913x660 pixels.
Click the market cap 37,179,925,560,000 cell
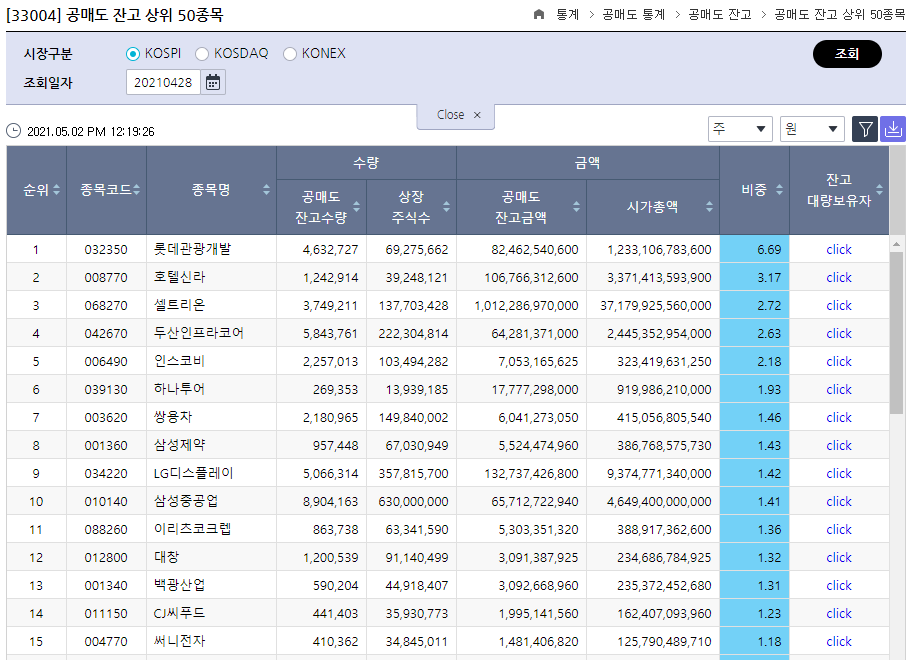click(653, 305)
